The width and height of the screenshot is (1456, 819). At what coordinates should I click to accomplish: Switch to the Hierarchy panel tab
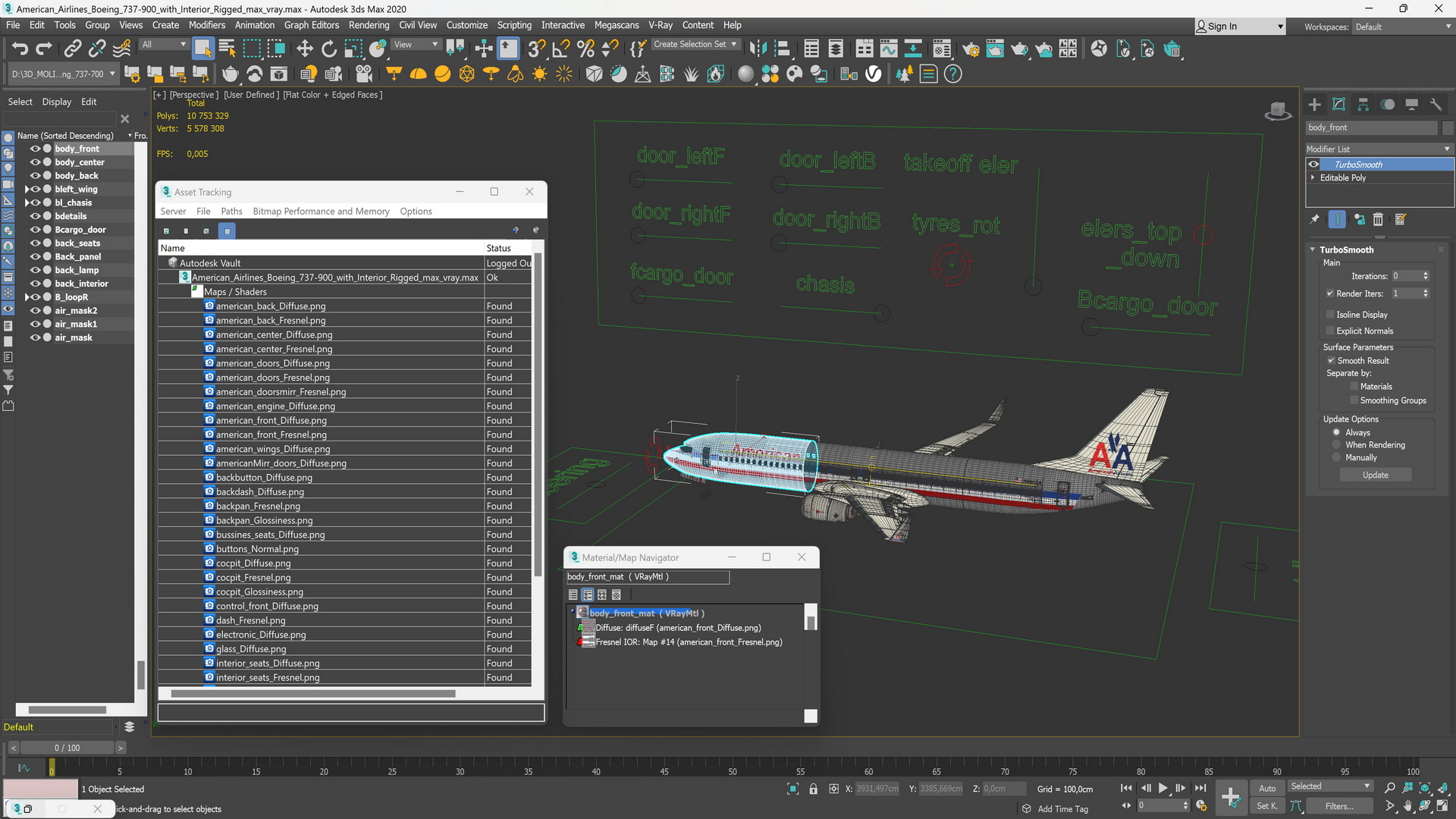tap(1363, 105)
